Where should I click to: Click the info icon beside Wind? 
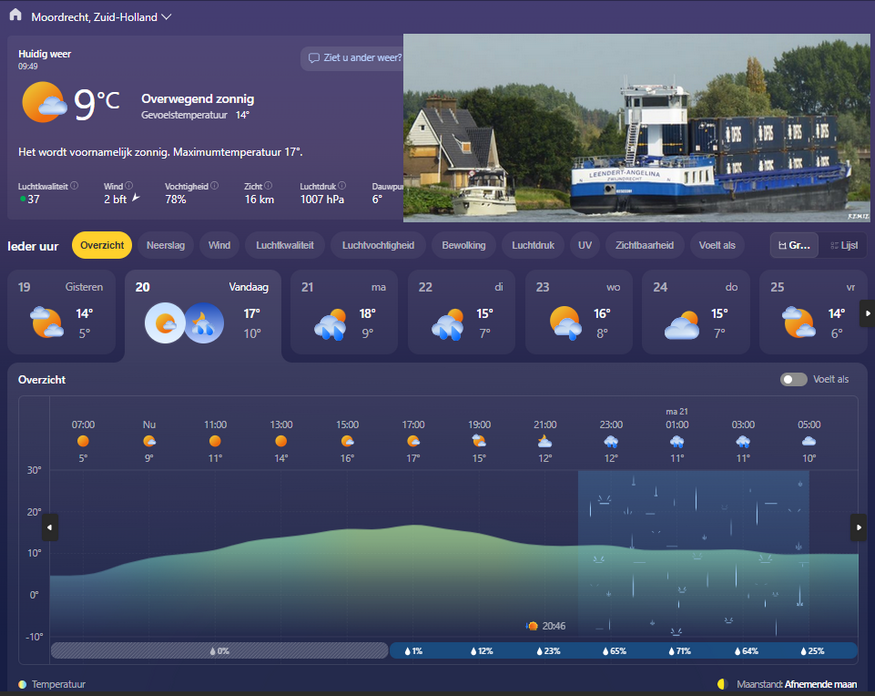point(129,185)
